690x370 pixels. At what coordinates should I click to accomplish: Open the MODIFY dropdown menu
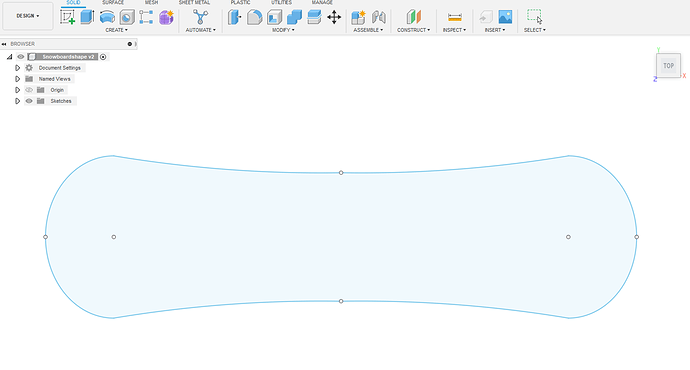283,30
